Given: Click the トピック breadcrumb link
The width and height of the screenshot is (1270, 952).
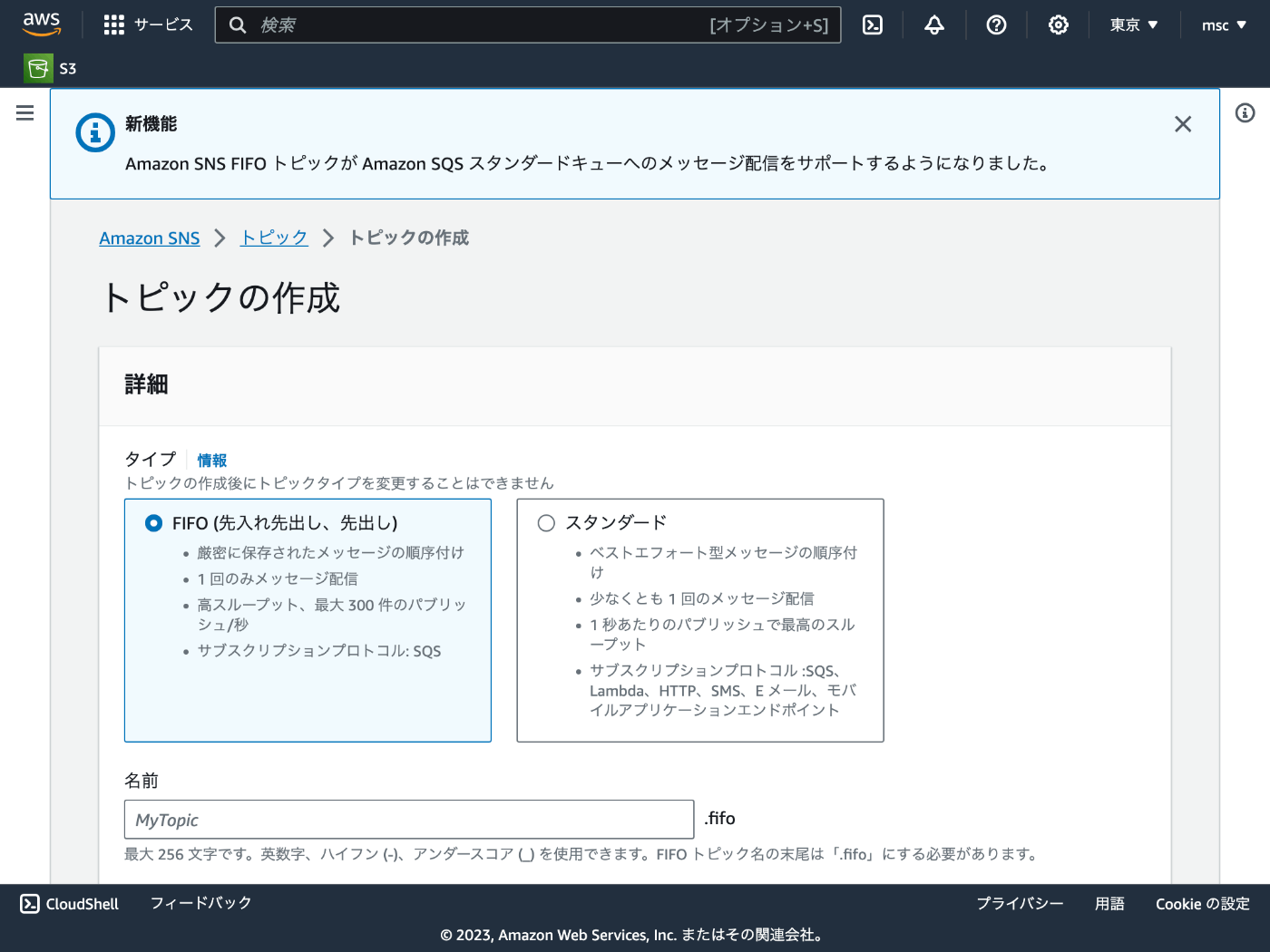Looking at the screenshot, I should [x=274, y=238].
